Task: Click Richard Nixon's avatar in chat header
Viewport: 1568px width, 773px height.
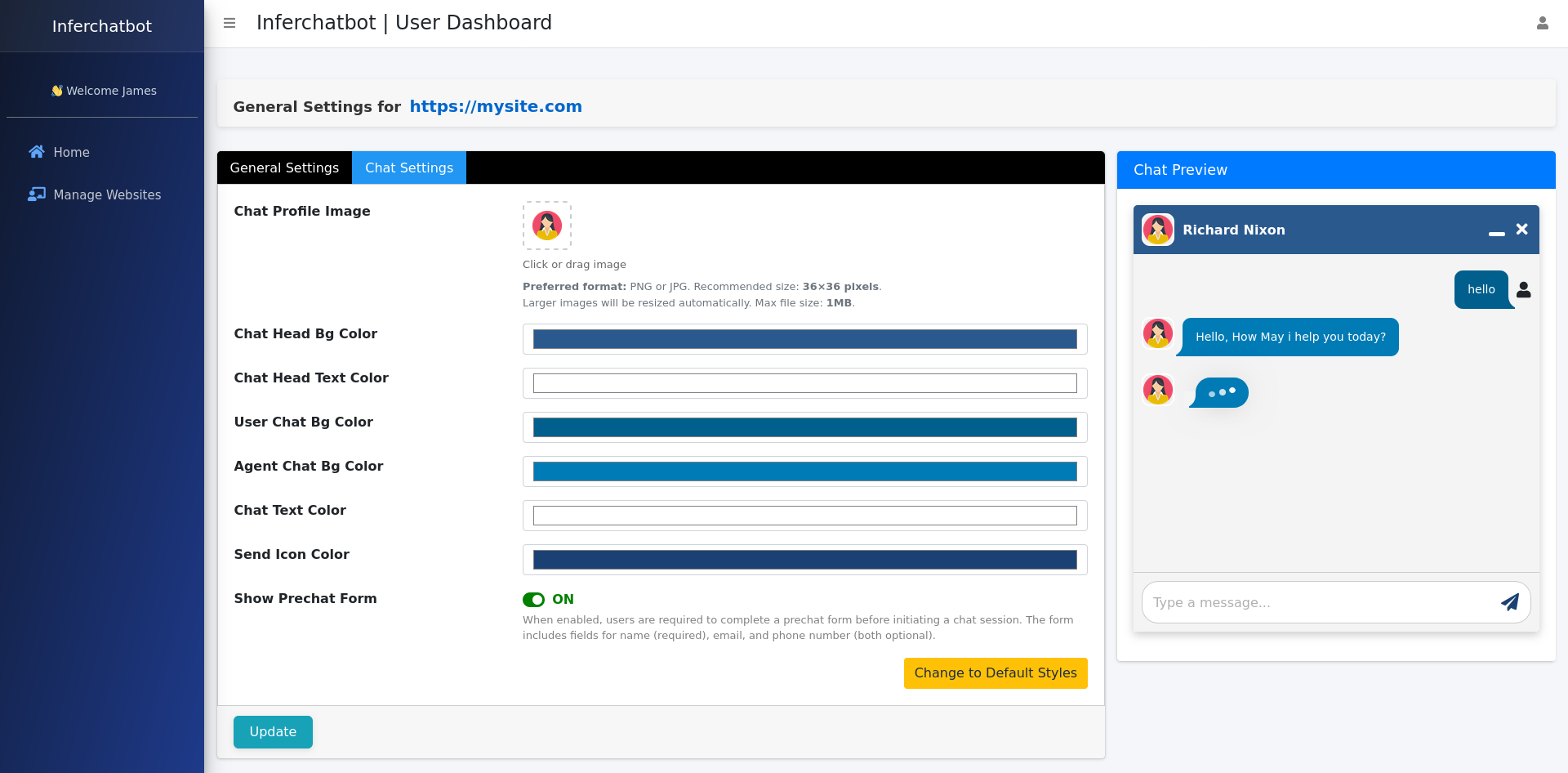Action: [x=1158, y=230]
